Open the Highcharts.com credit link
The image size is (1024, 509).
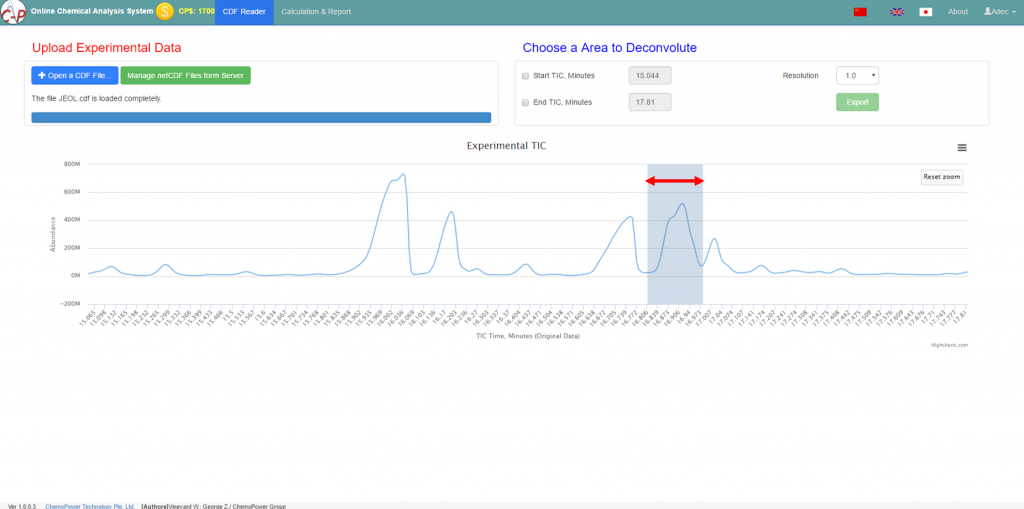point(949,344)
